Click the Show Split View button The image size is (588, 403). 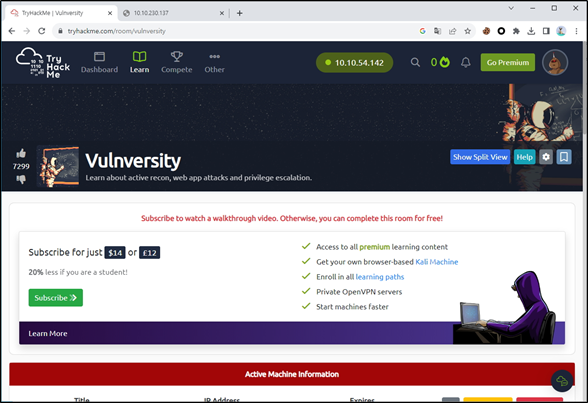tap(480, 157)
